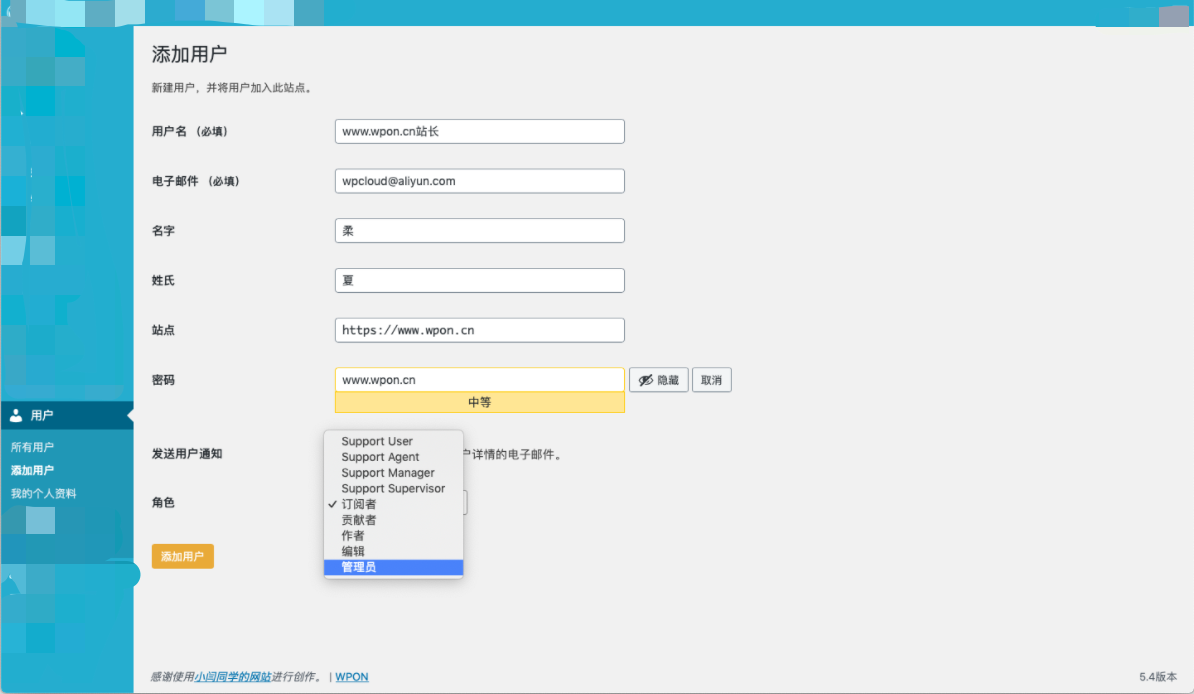
Task: Click the last name field 夏
Action: coord(480,280)
